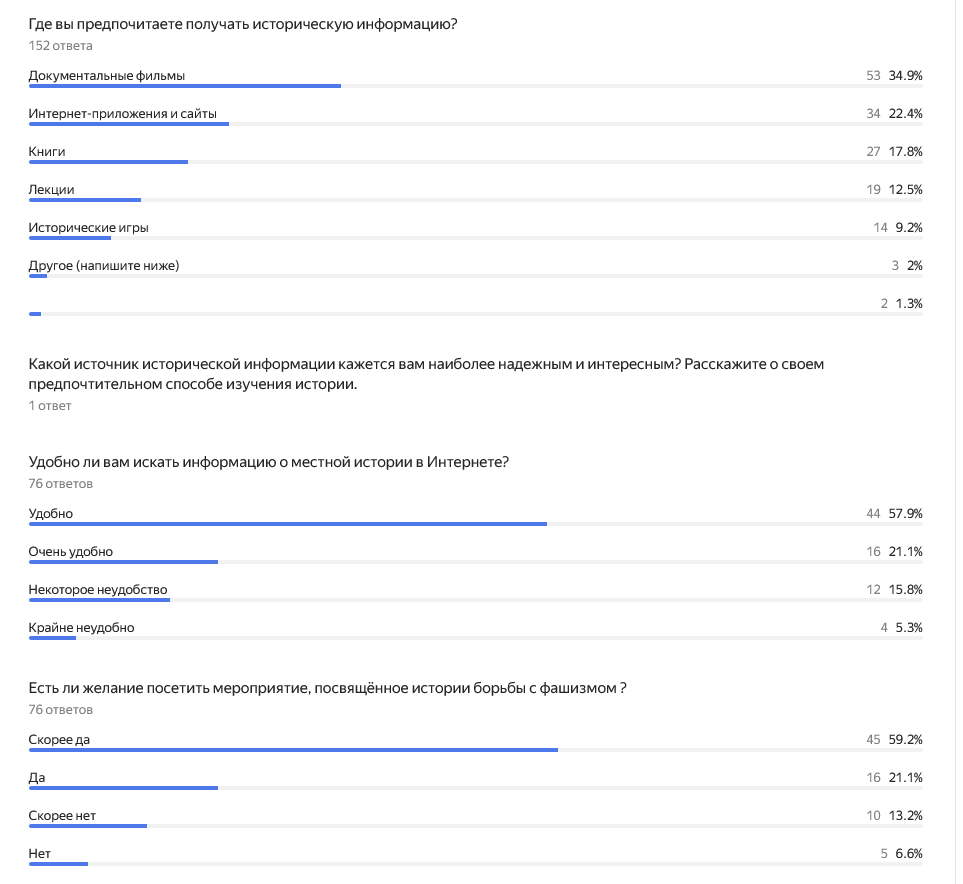The width and height of the screenshot is (963, 884).
Task: Select the 'Исторические игры' answer label
Action: click(x=89, y=227)
